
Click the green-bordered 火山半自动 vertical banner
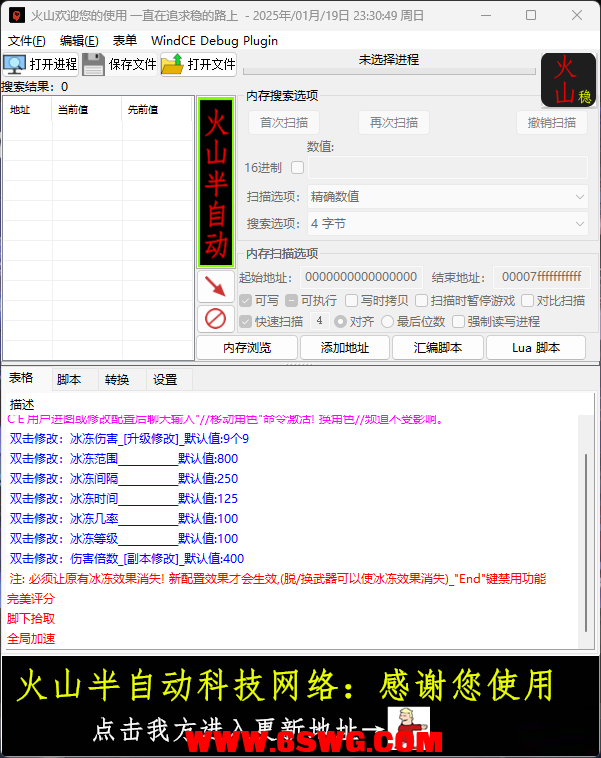[x=216, y=182]
